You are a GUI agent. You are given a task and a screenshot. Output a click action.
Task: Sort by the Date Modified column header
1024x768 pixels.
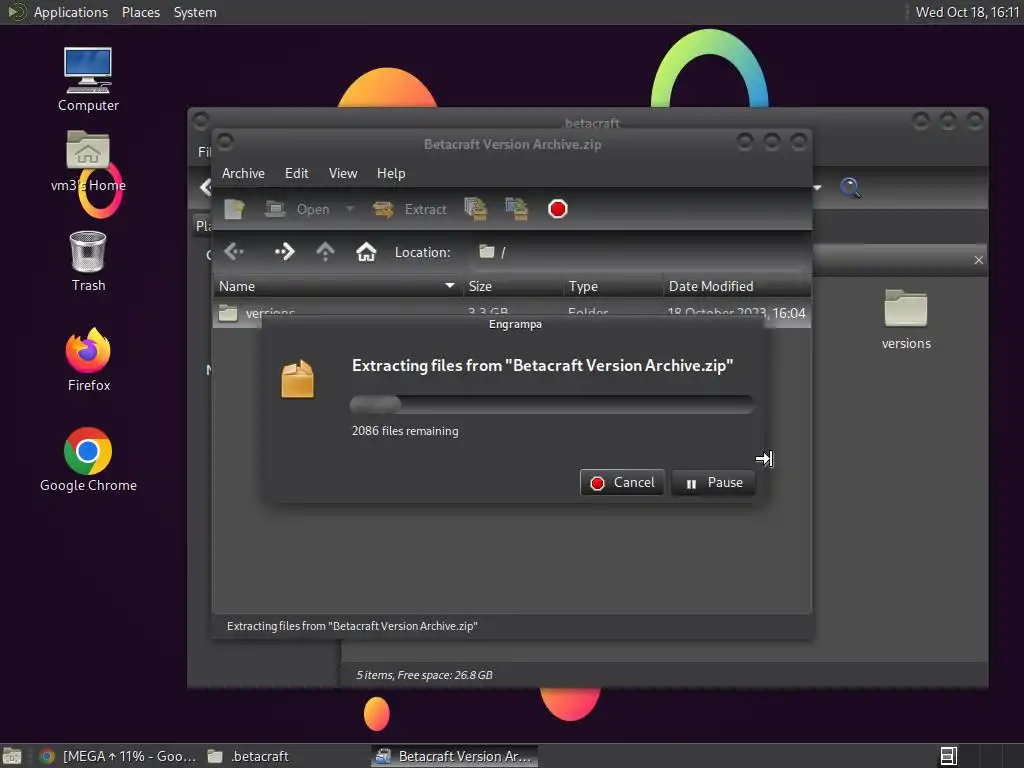pos(737,286)
